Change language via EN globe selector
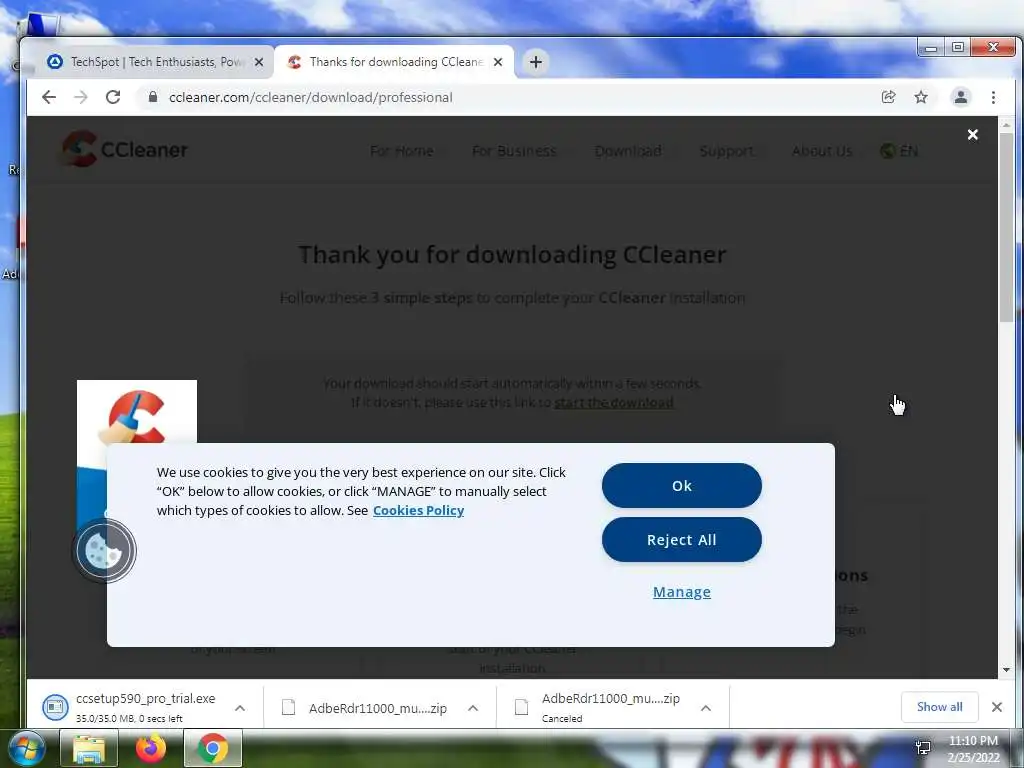Image resolution: width=1024 pixels, height=768 pixels. pyautogui.click(x=899, y=152)
